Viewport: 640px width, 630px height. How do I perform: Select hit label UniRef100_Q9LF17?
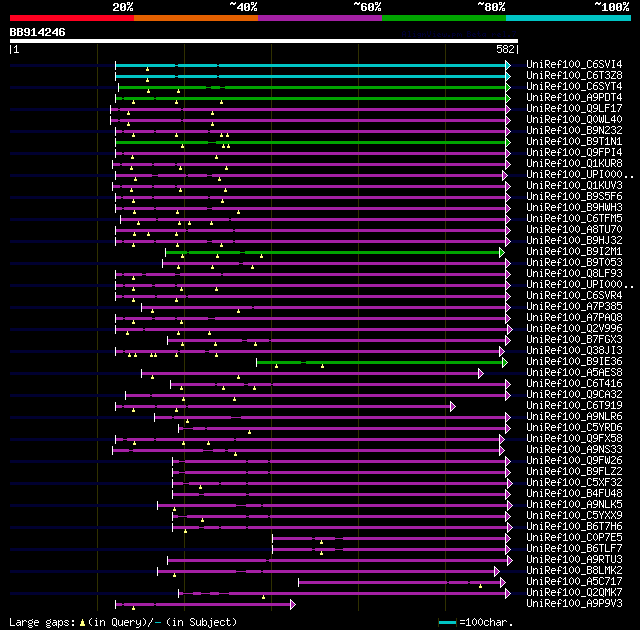574,109
